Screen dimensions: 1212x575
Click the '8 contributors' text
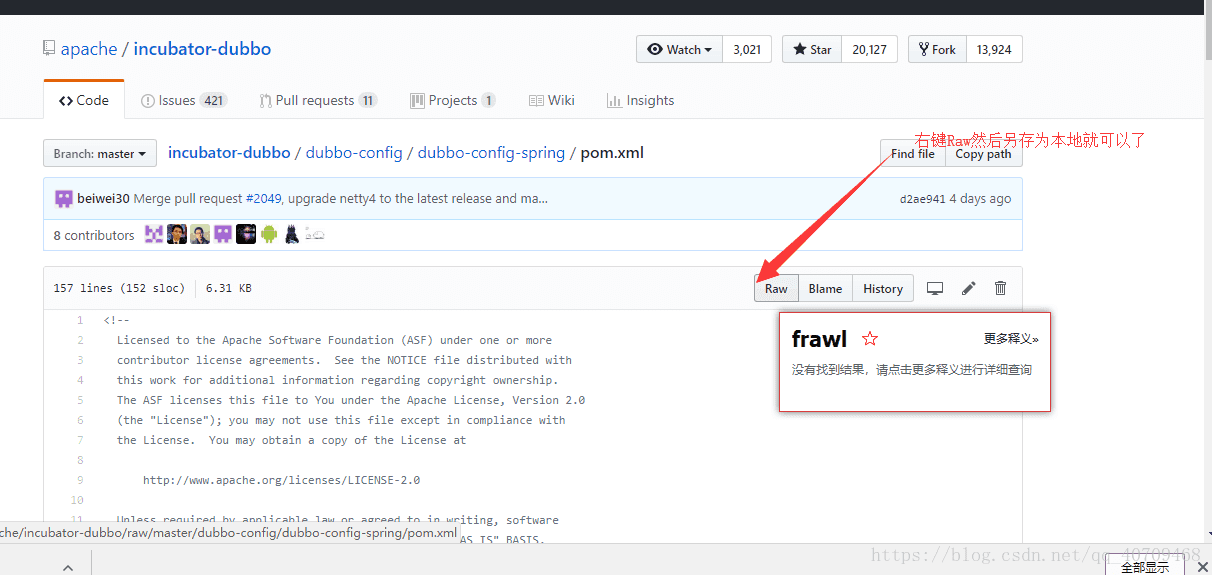(94, 235)
